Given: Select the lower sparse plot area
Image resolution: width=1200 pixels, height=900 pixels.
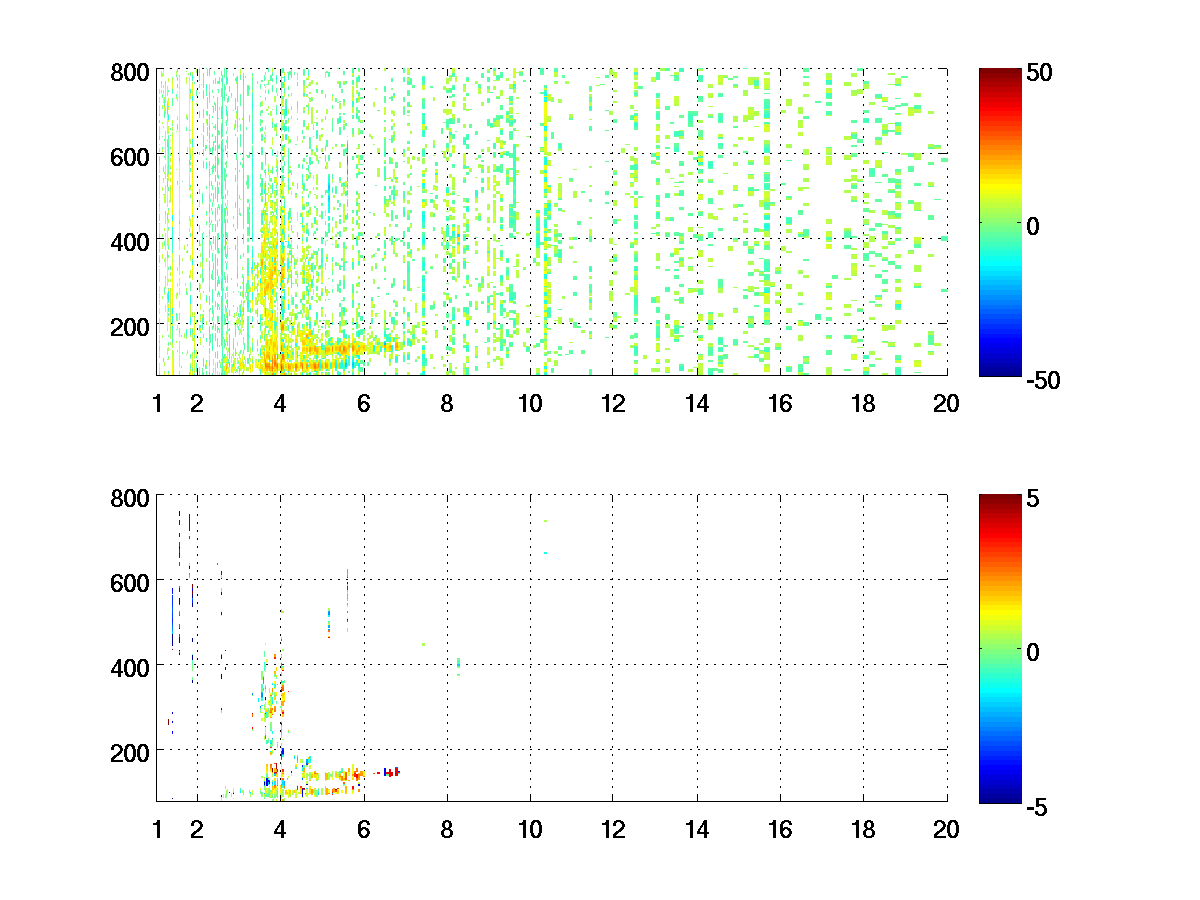Looking at the screenshot, I should tap(552, 647).
